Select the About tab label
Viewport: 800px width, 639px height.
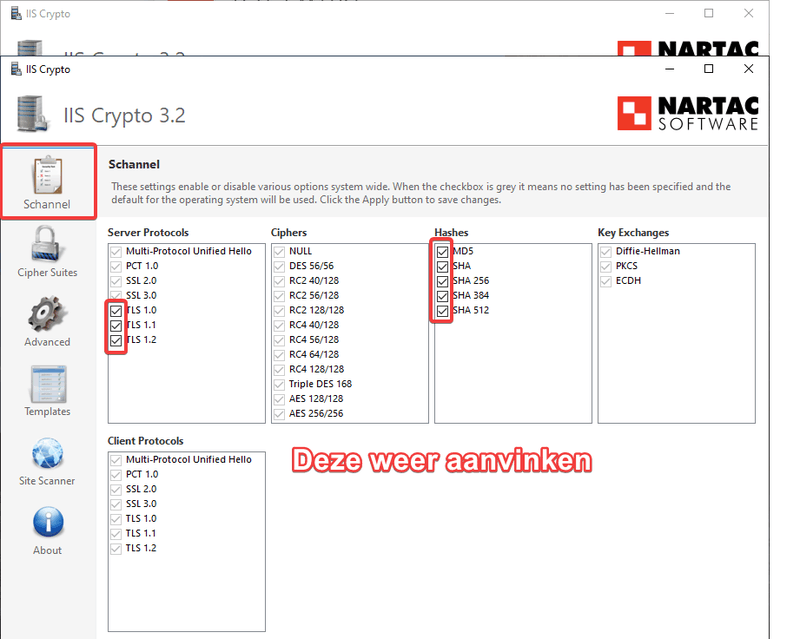(47, 550)
